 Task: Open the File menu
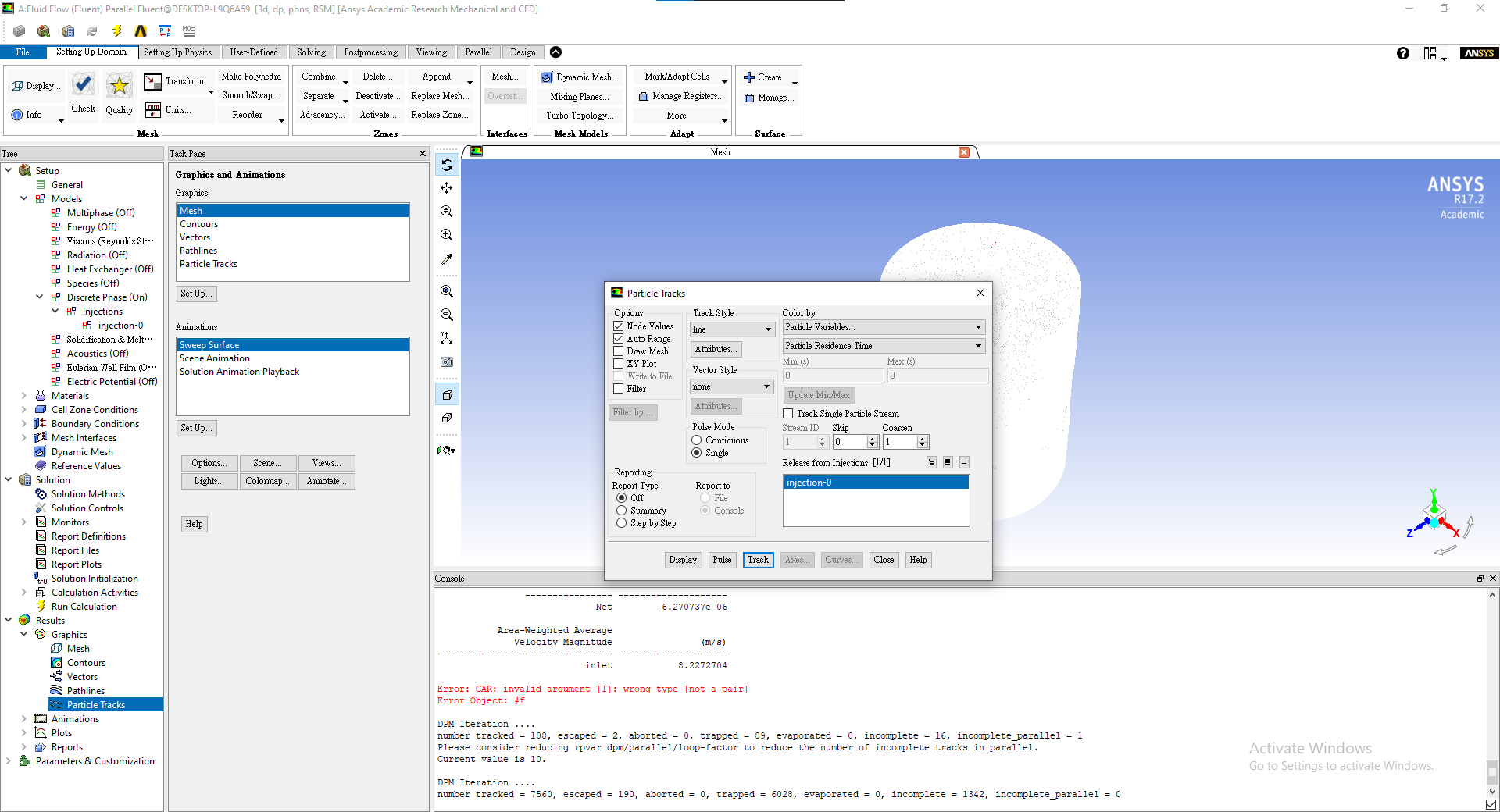tap(23, 52)
